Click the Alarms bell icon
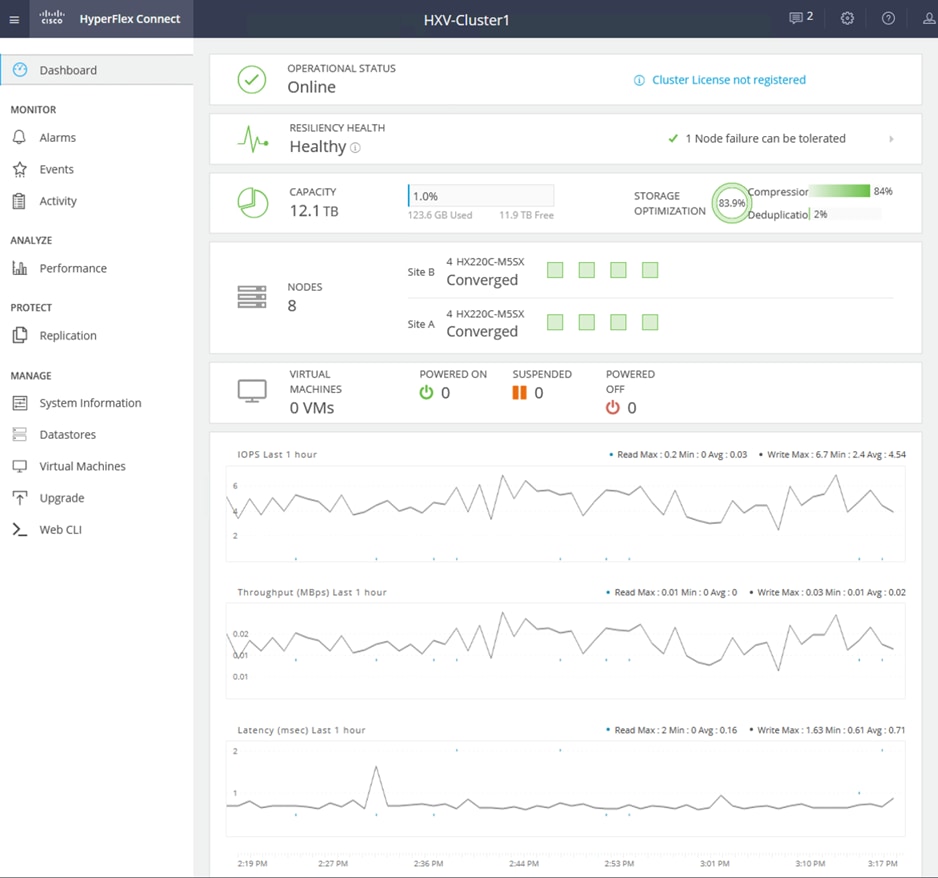 19,138
